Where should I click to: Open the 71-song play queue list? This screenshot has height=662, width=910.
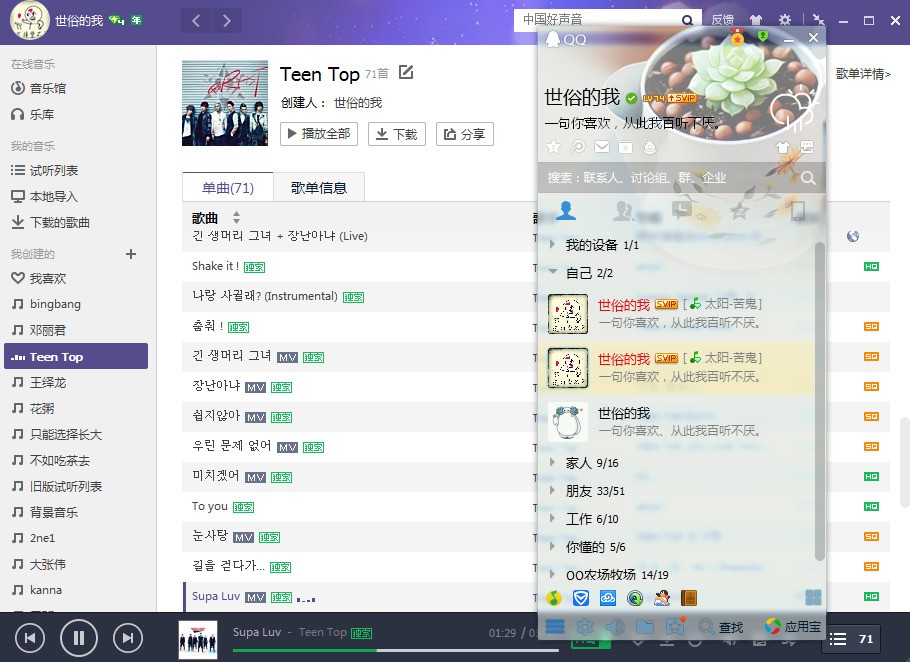[851, 639]
